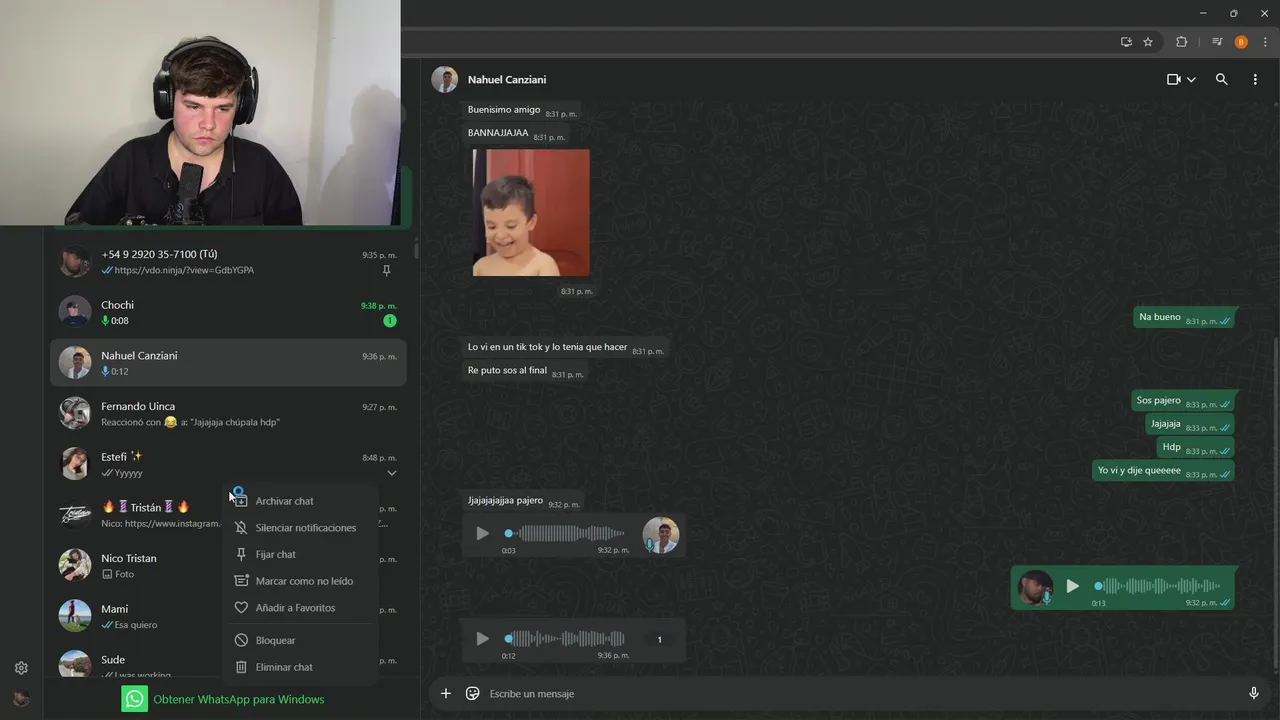Click Nico Tristan's profile picture
The width and height of the screenshot is (1280, 720).
[75, 565]
